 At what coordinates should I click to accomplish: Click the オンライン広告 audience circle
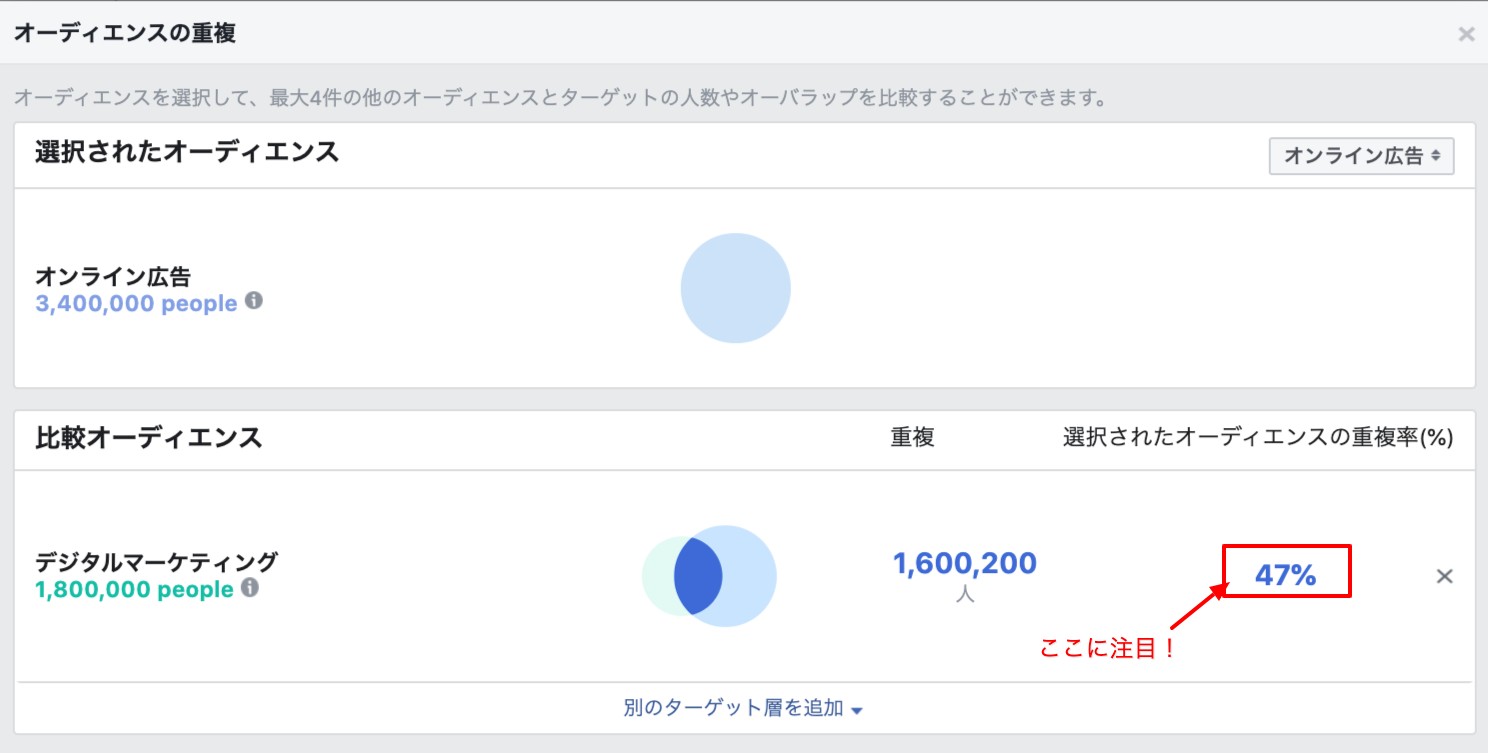735,288
